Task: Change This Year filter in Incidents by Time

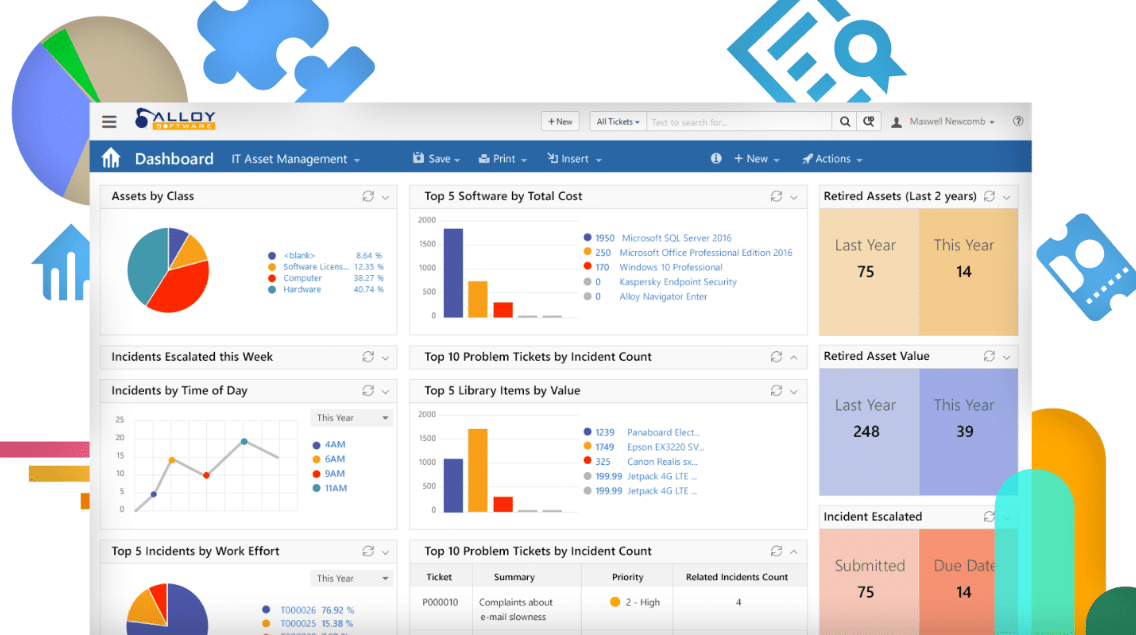Action: click(352, 418)
